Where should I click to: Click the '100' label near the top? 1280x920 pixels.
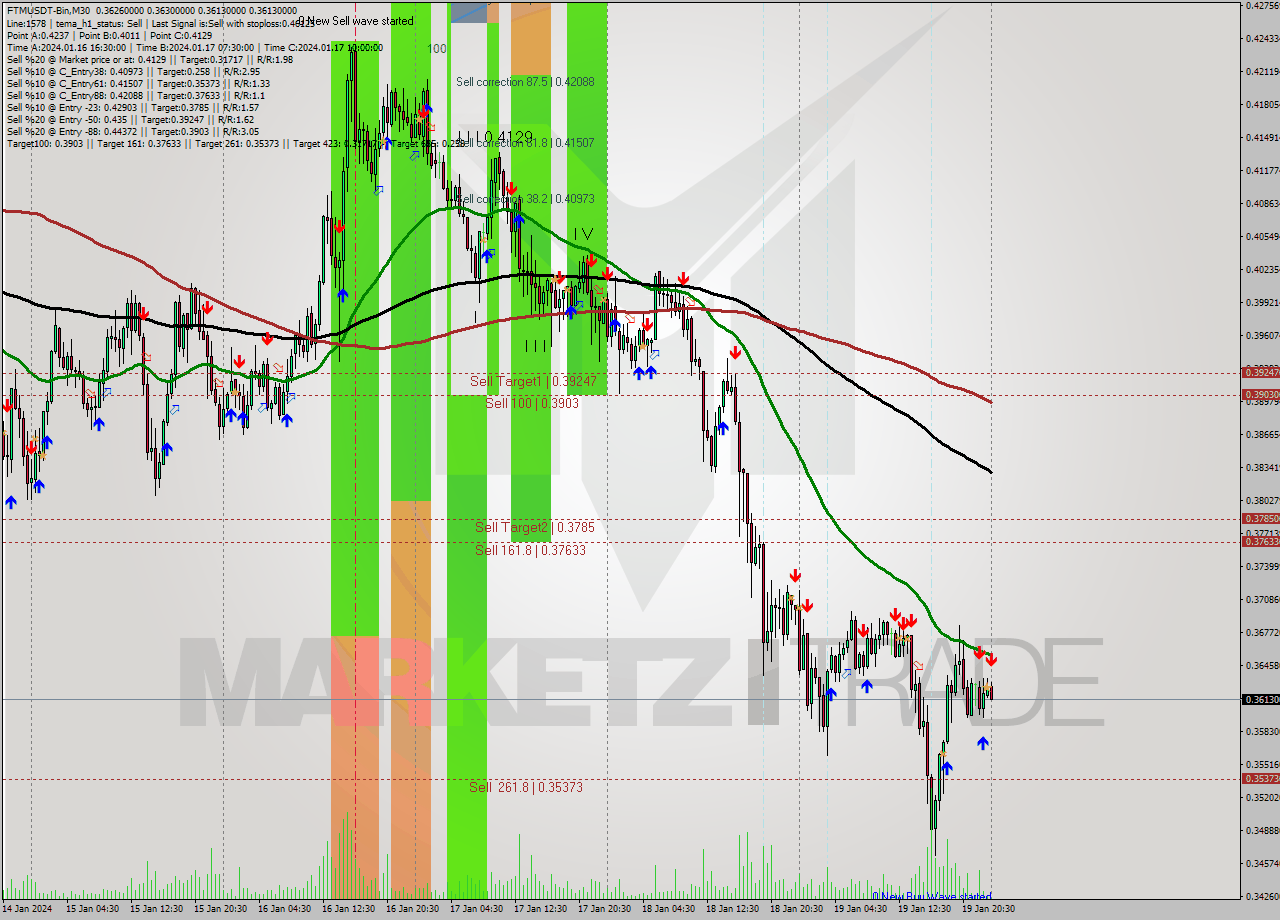pos(437,48)
